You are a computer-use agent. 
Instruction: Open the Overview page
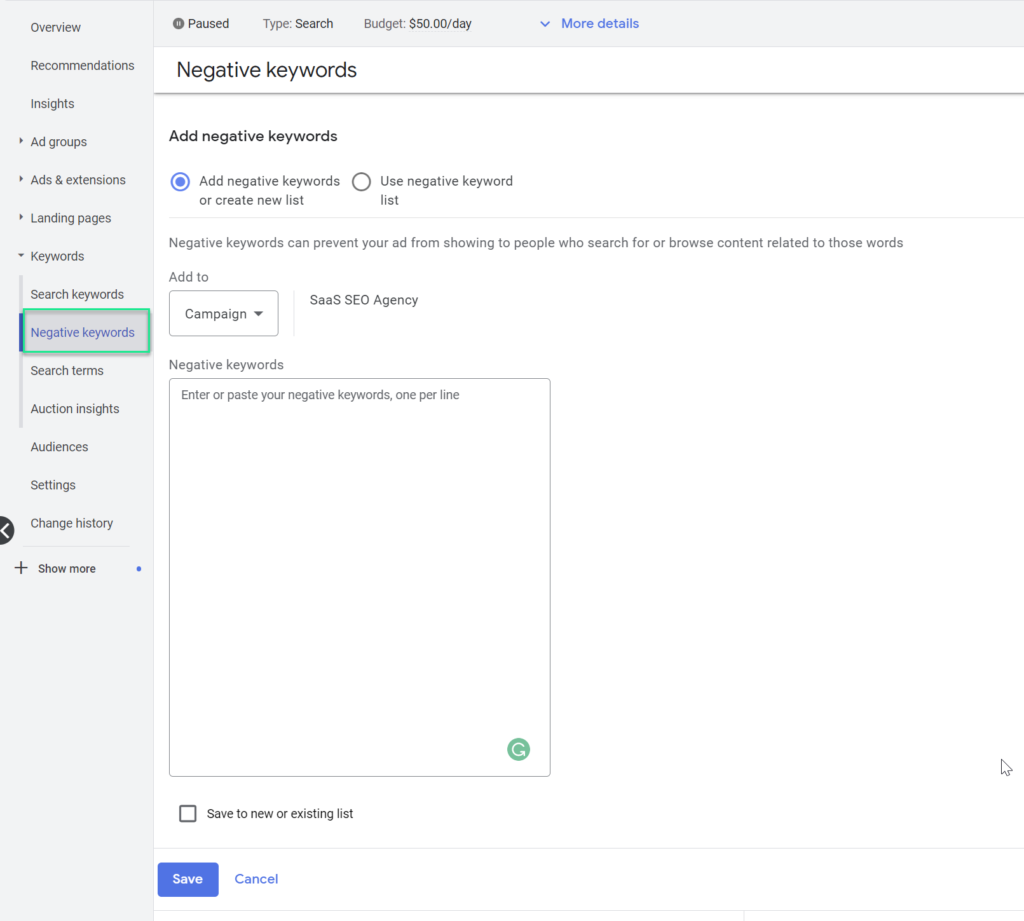[56, 27]
